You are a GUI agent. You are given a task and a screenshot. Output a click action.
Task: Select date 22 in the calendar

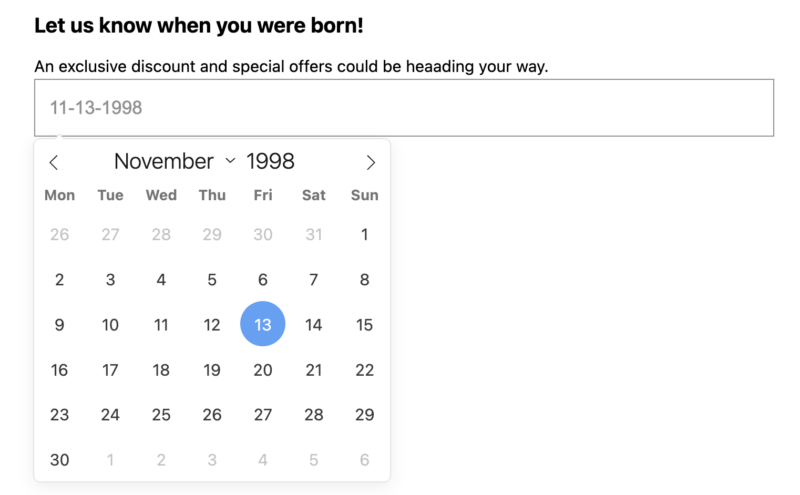[365, 370]
